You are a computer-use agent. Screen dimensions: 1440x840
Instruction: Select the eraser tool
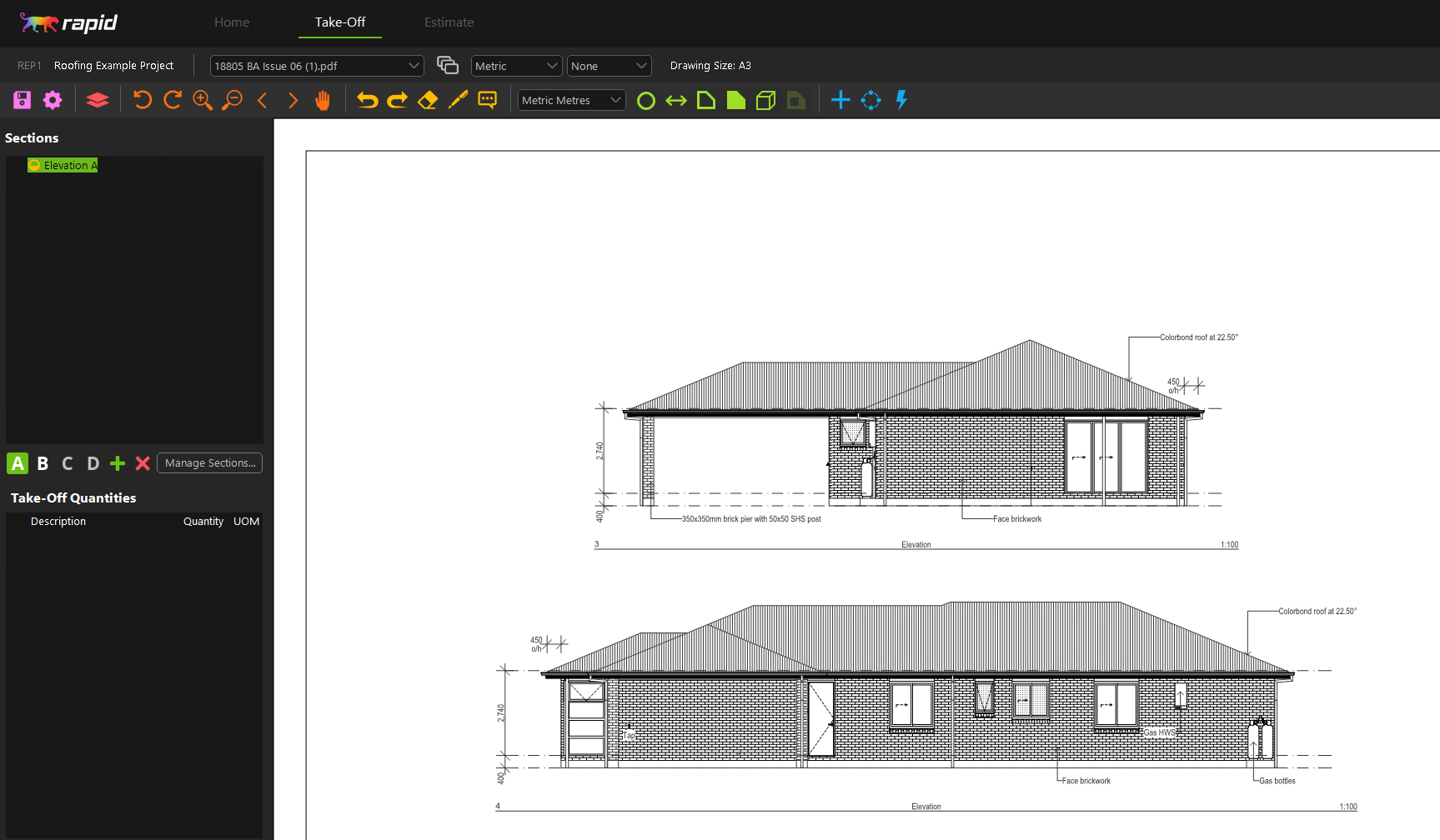click(x=427, y=100)
